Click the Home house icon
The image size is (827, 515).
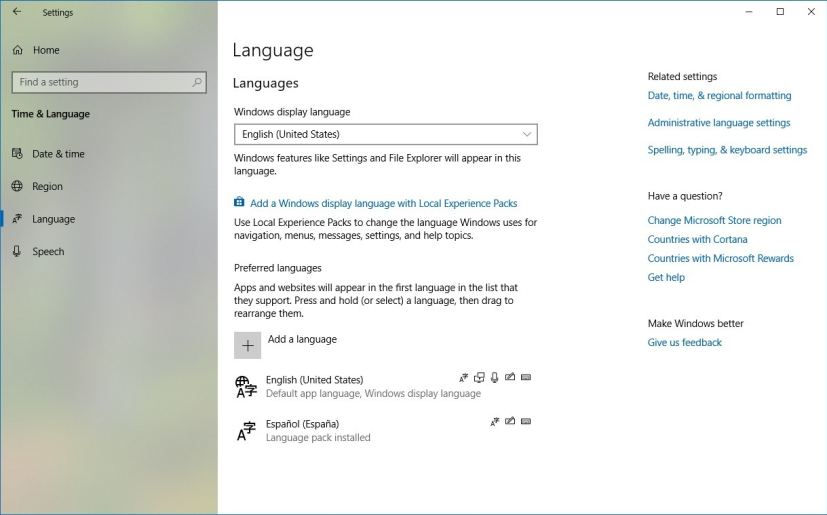tap(17, 50)
